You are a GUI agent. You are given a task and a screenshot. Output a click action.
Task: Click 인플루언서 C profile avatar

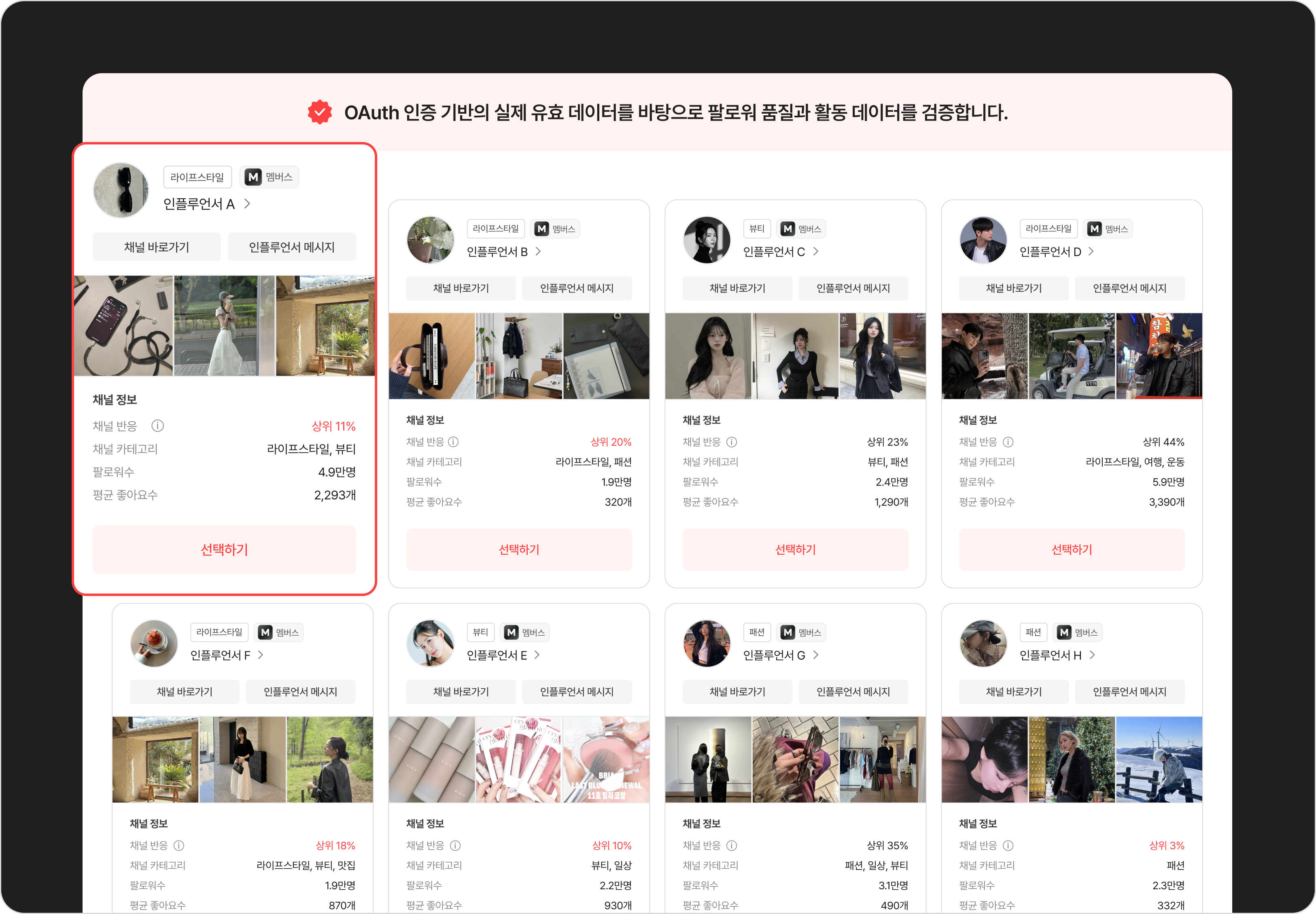[x=707, y=240]
